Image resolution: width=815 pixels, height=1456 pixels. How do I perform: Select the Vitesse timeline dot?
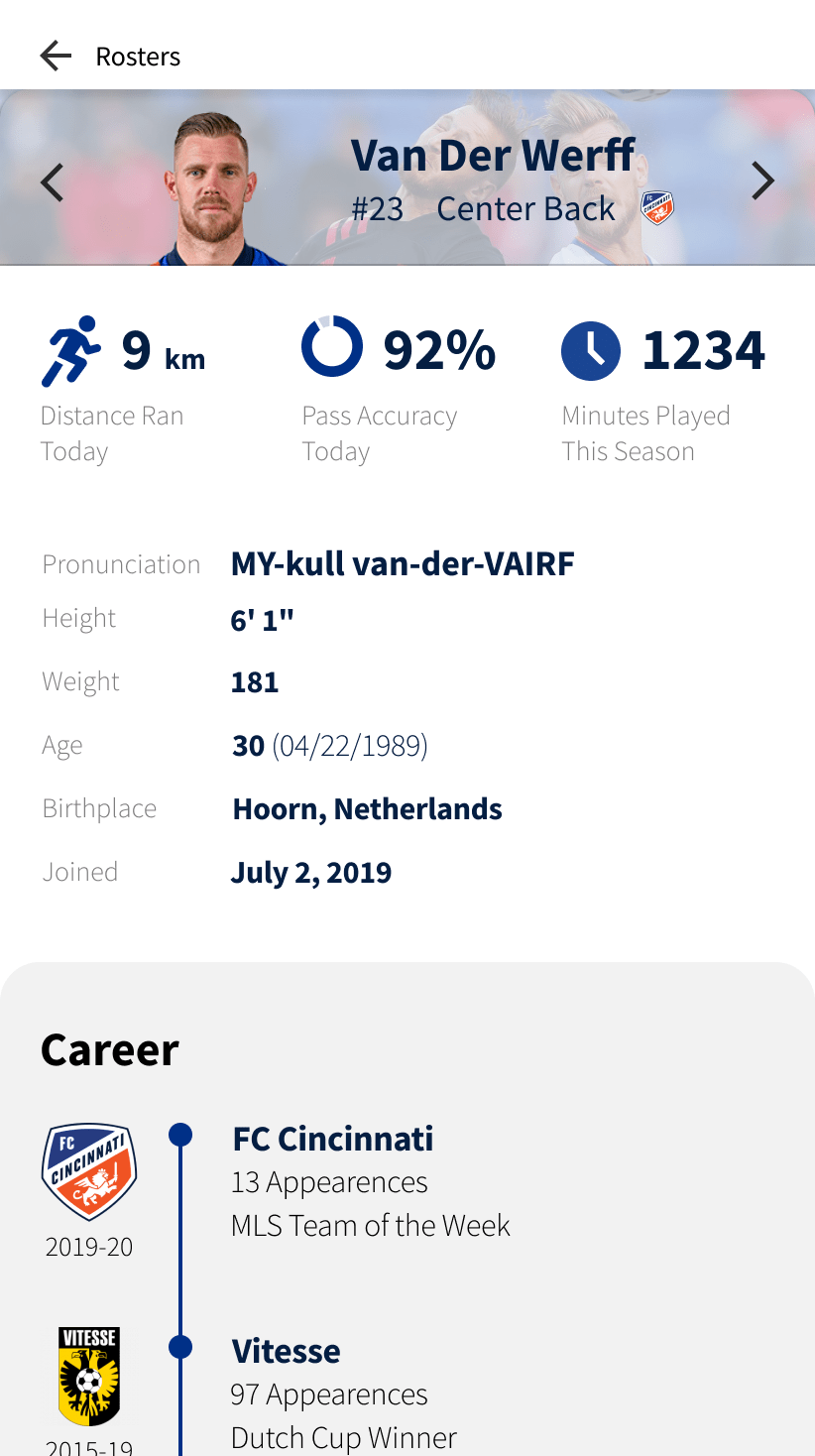[x=180, y=1347]
